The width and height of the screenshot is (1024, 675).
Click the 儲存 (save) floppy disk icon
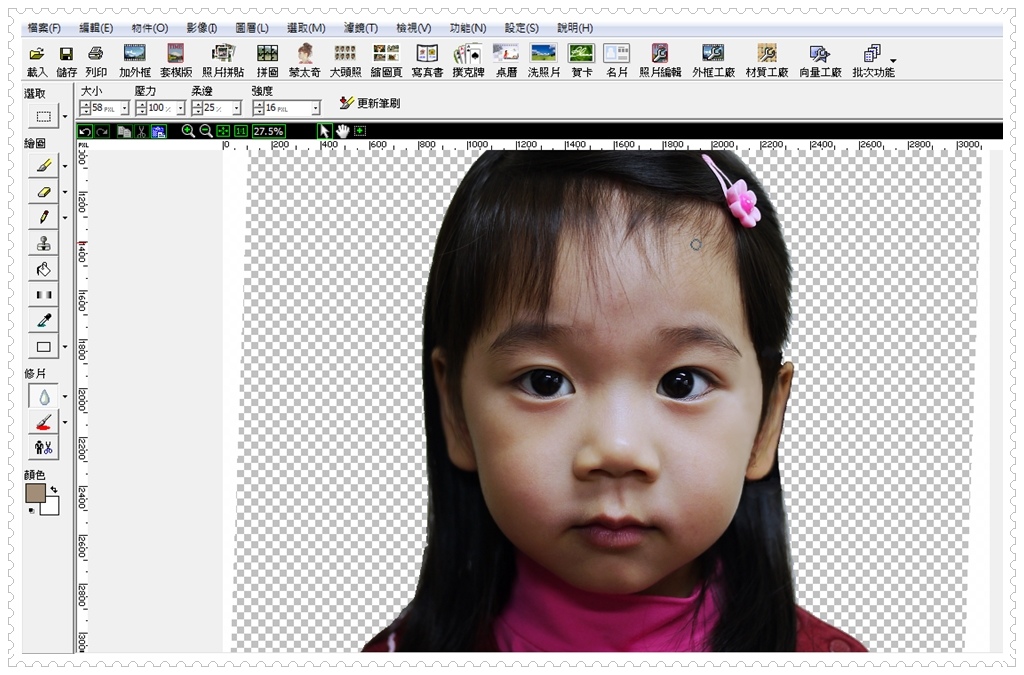66,54
